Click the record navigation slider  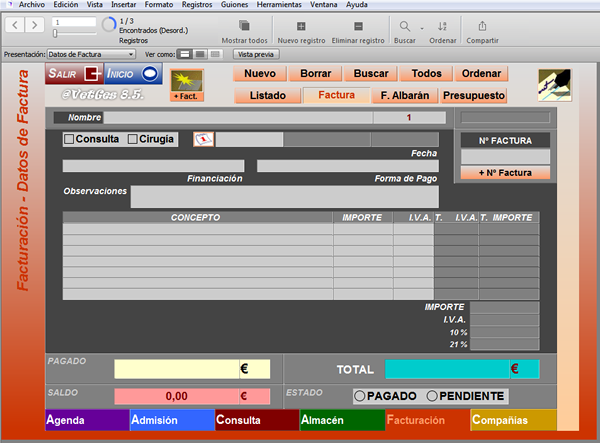tap(55, 34)
